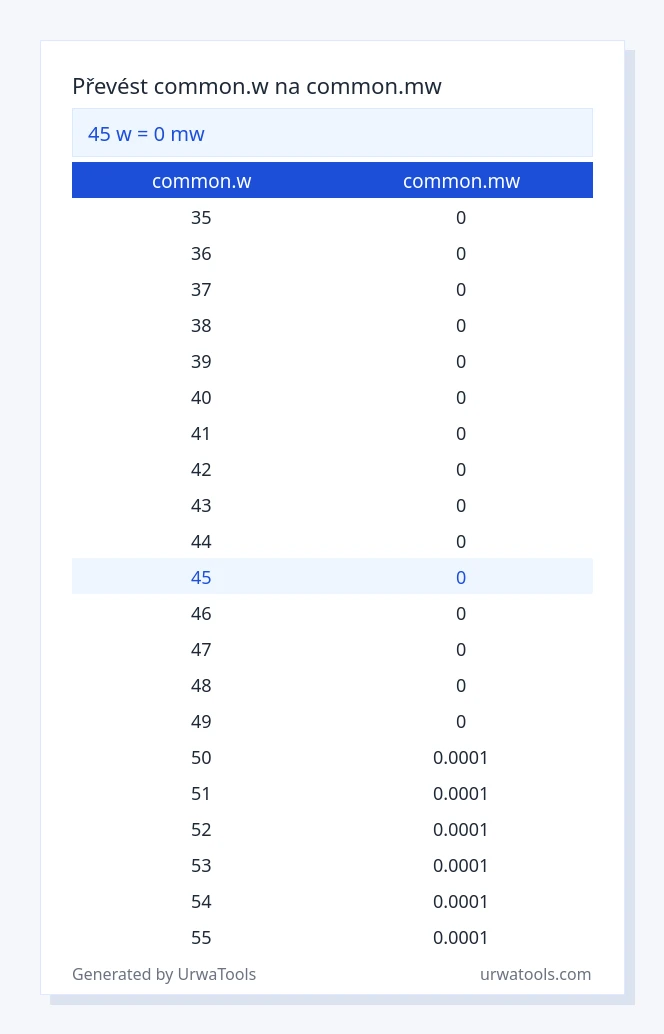Click the cell showing 49
The height and width of the screenshot is (1034, 664).
pyautogui.click(x=201, y=721)
